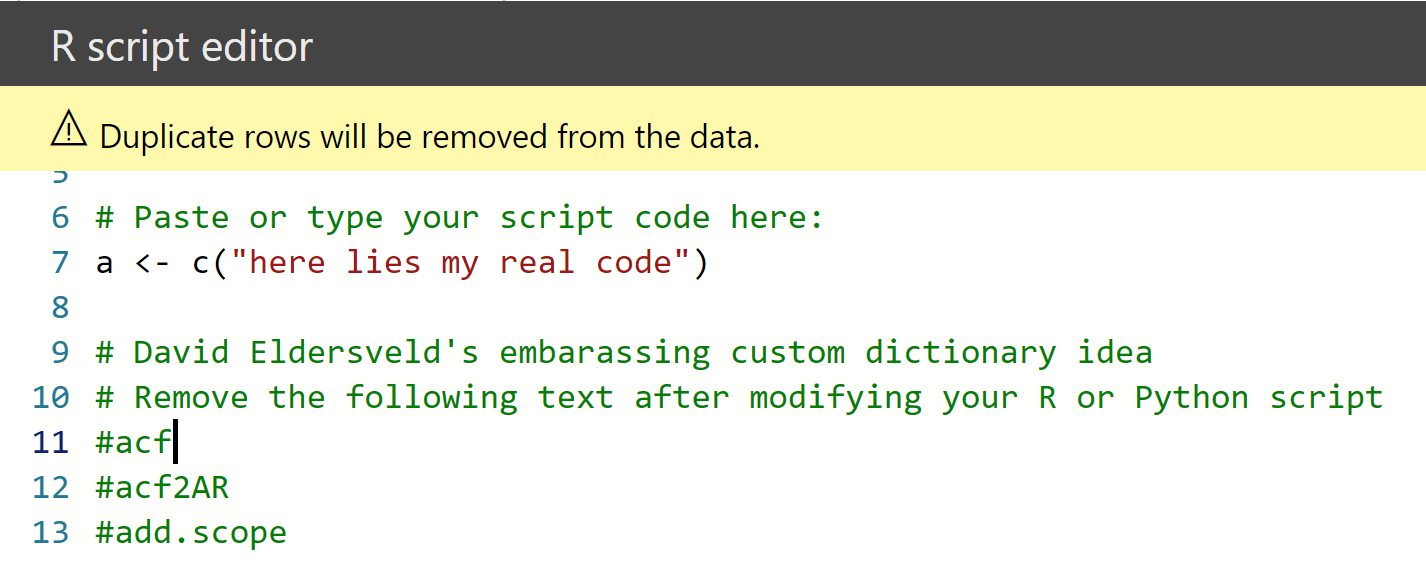Screen dimensions: 1426x563
Task: Click line number 12 in gutter
Action: 50,487
